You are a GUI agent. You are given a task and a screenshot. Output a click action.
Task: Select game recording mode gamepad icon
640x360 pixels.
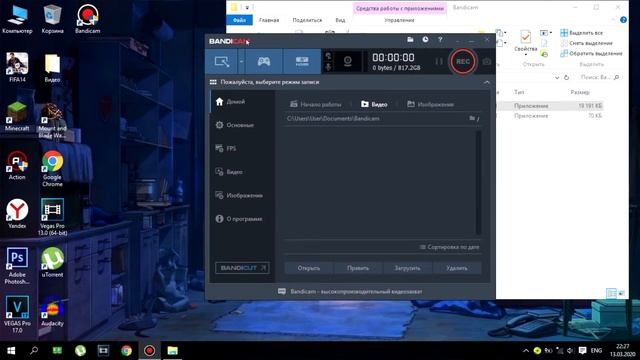(x=264, y=62)
